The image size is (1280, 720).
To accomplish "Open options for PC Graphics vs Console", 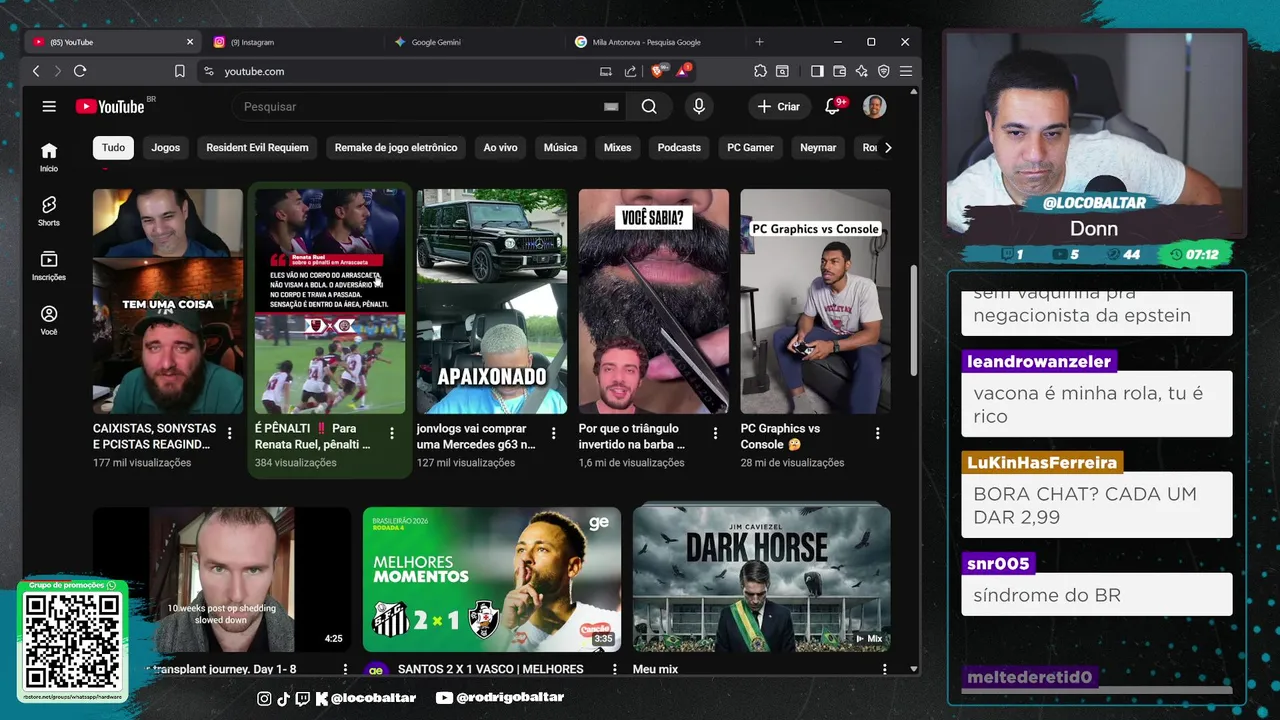I will (x=878, y=433).
